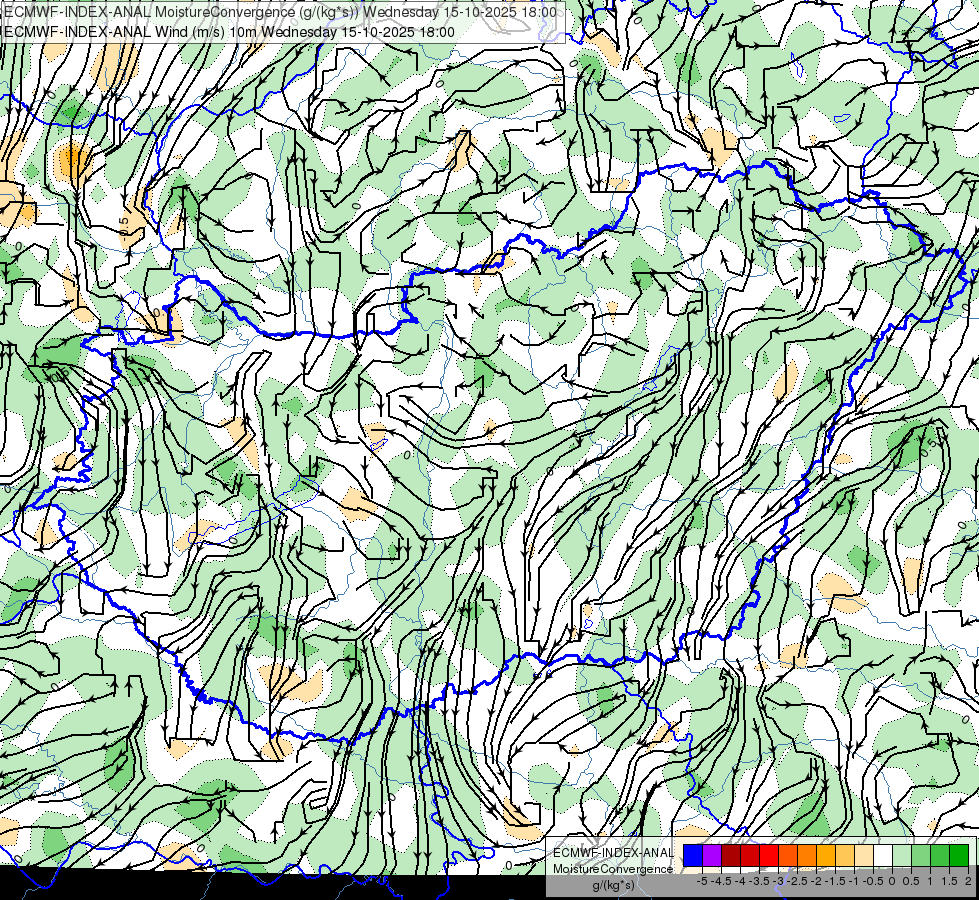This screenshot has height=900, width=979.
Task: Click the -1 tick label on legend scale
Action: pyautogui.click(x=854, y=881)
